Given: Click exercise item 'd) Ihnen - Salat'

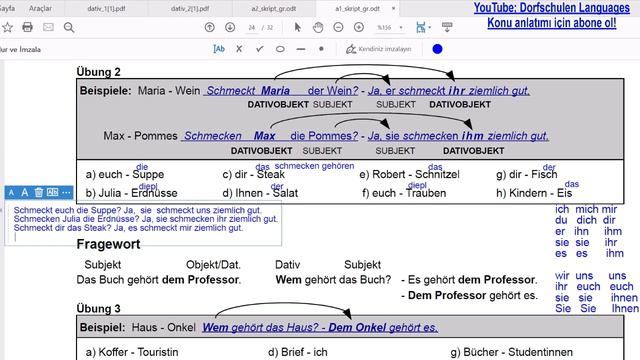Looking at the screenshot, I should [x=260, y=193].
